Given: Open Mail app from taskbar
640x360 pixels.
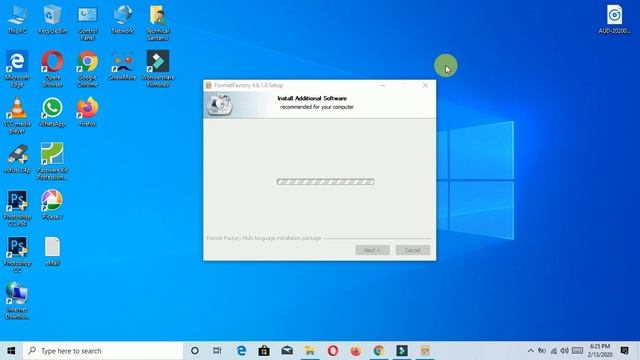Looking at the screenshot, I should pyautogui.click(x=287, y=351).
